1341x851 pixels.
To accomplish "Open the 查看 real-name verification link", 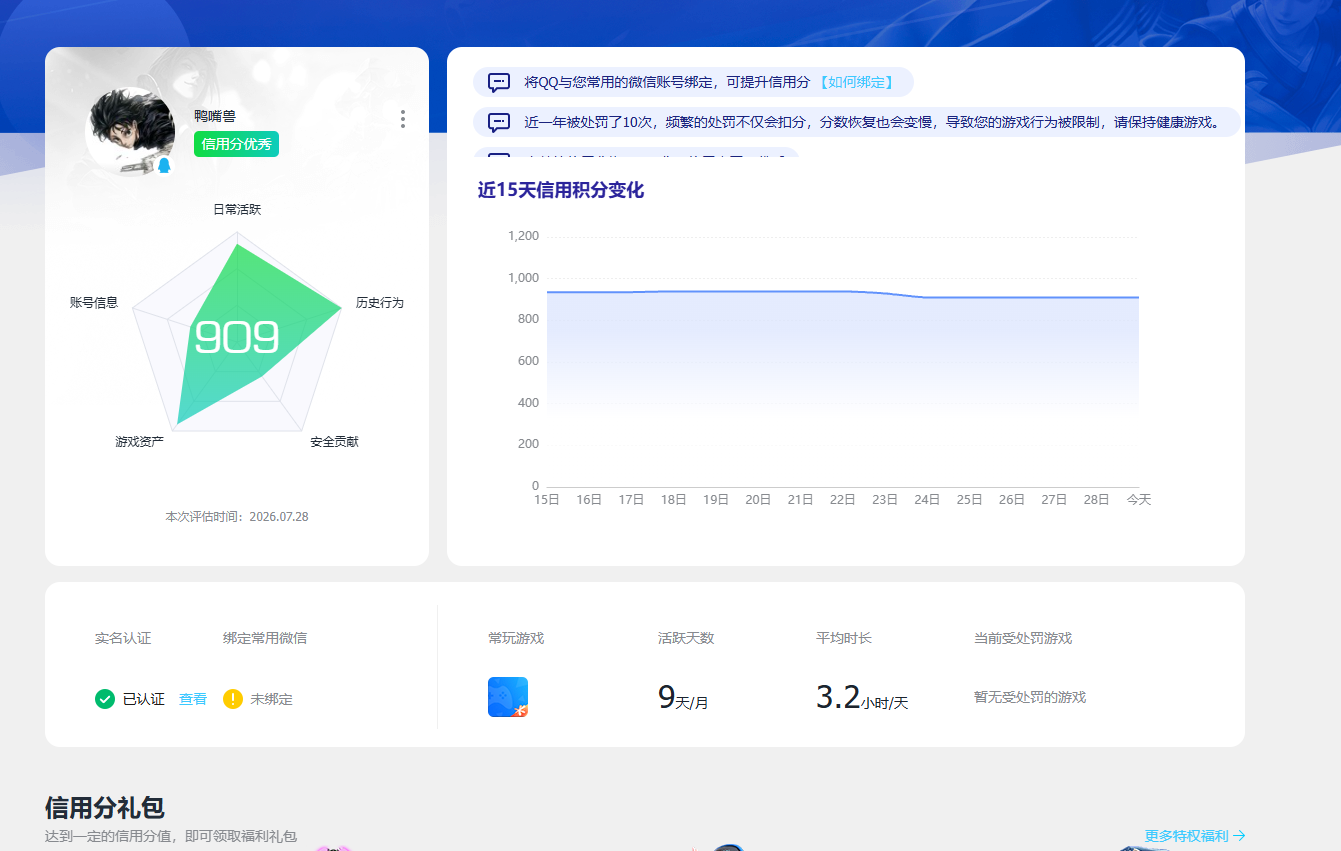I will (193, 699).
